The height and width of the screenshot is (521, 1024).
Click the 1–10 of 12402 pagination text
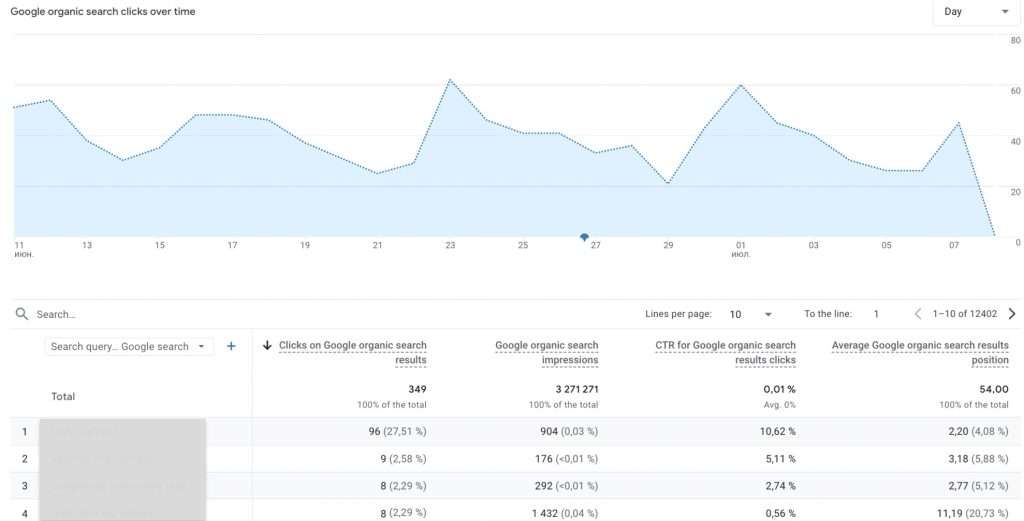click(x=965, y=314)
